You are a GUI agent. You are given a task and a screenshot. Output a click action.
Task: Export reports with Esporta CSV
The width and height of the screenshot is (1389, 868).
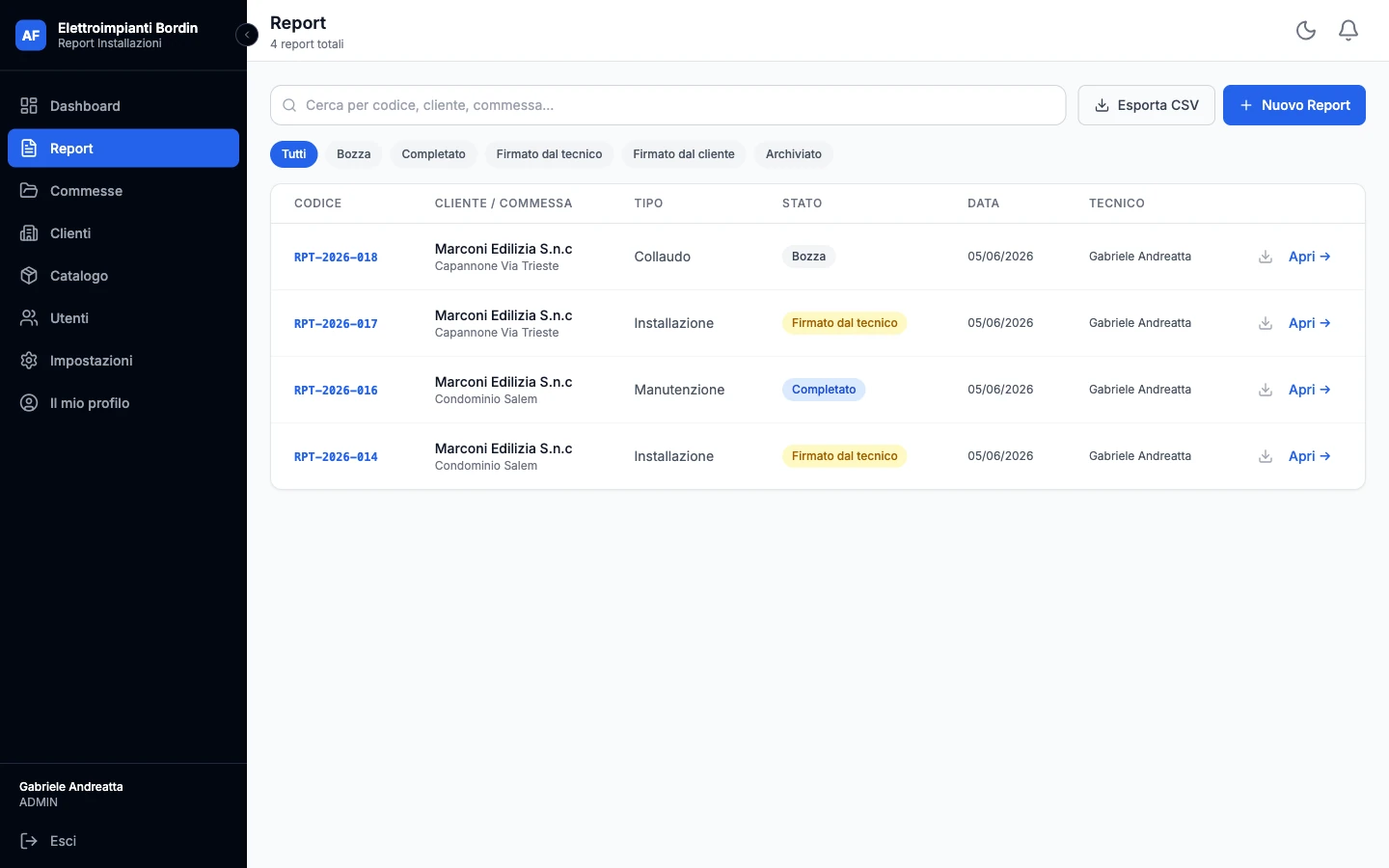[1146, 105]
